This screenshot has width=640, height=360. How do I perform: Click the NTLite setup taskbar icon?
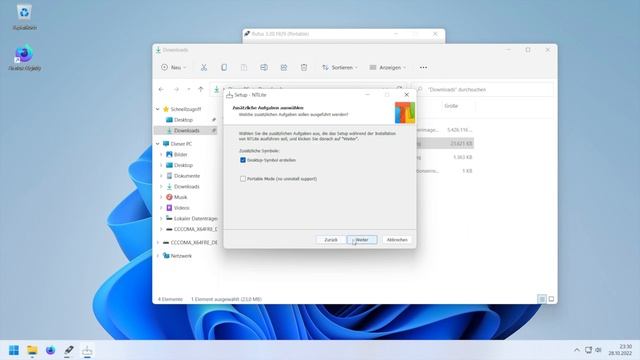87,350
